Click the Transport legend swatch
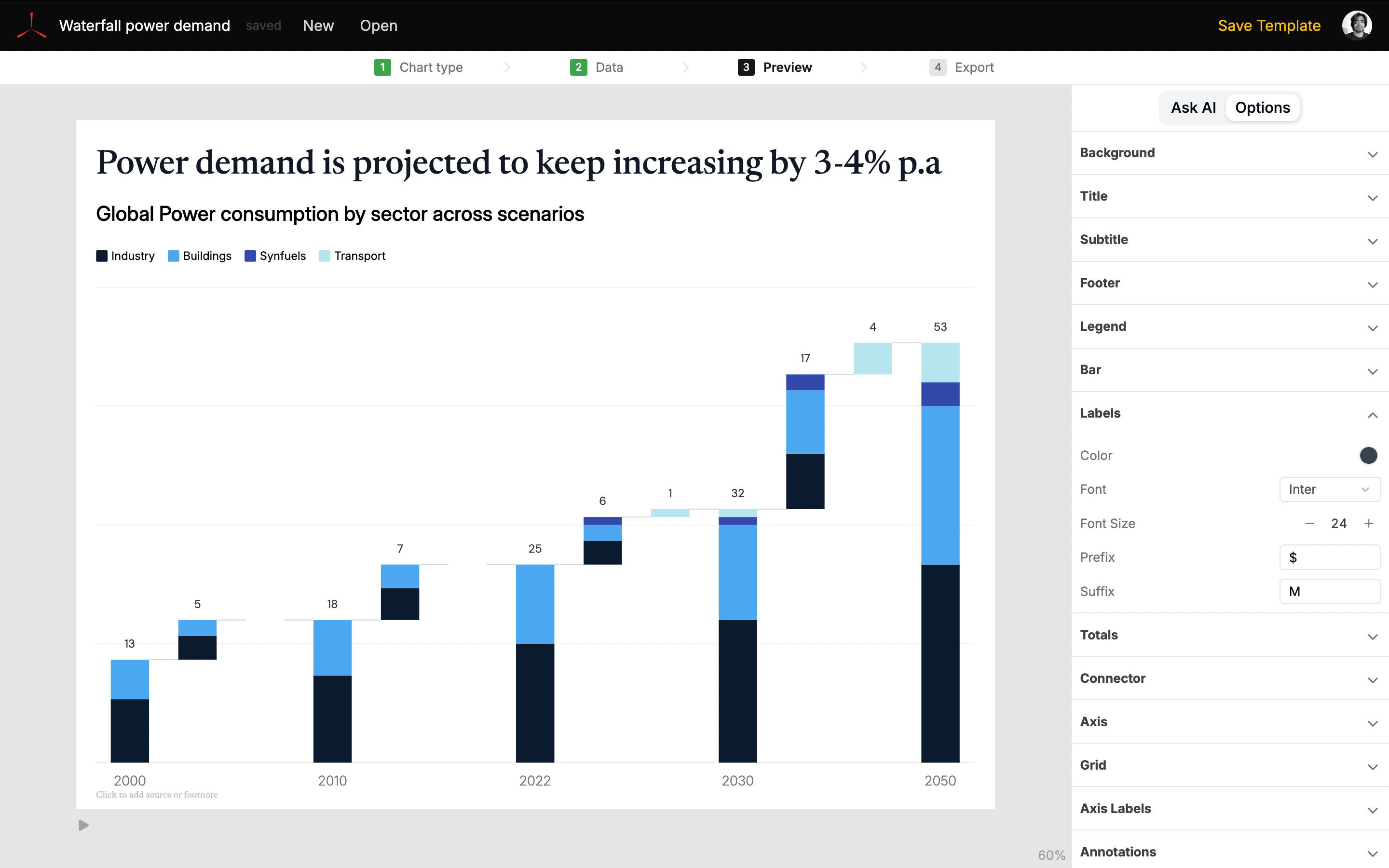The width and height of the screenshot is (1389, 868). pyautogui.click(x=324, y=256)
